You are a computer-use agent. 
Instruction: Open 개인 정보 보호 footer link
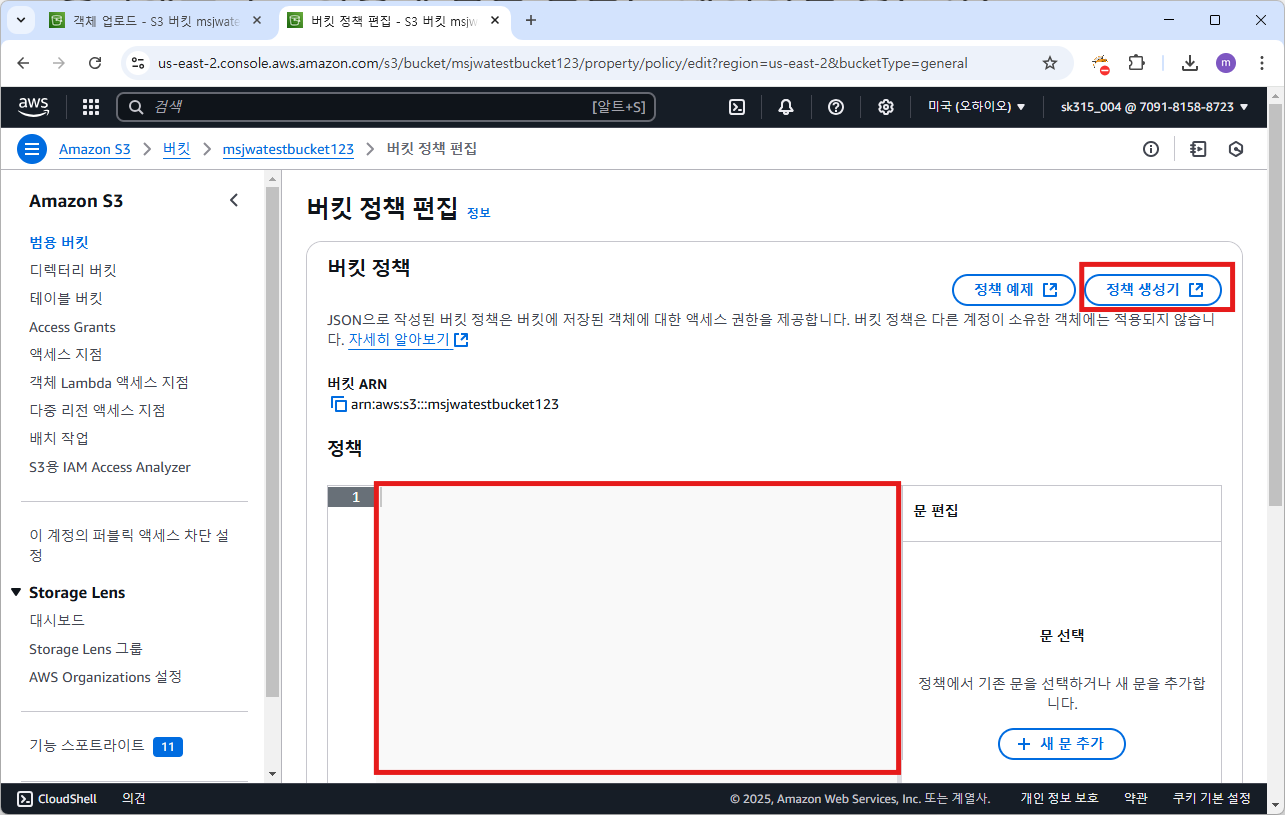point(1059,798)
